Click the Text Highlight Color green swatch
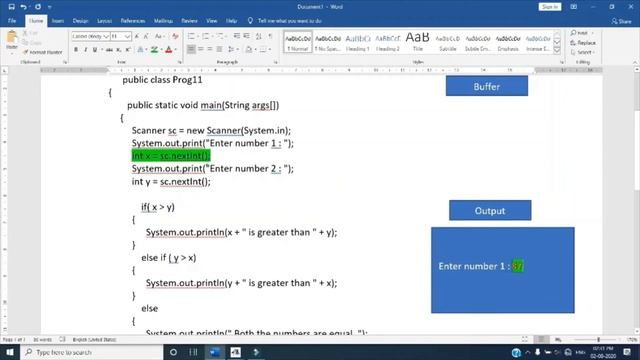Image resolution: width=640 pixels, height=360 pixels. coord(154,50)
